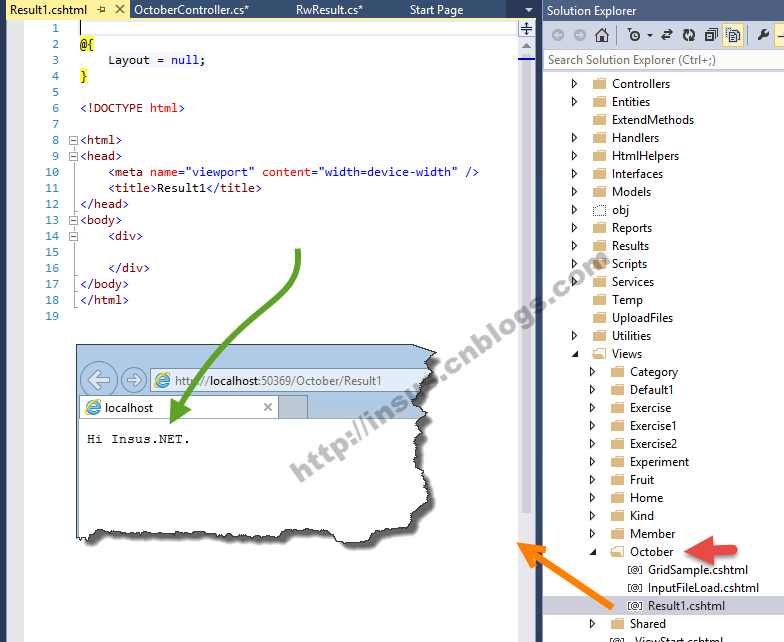Select Result1.cshtml in Solution Explorer

click(x=686, y=606)
